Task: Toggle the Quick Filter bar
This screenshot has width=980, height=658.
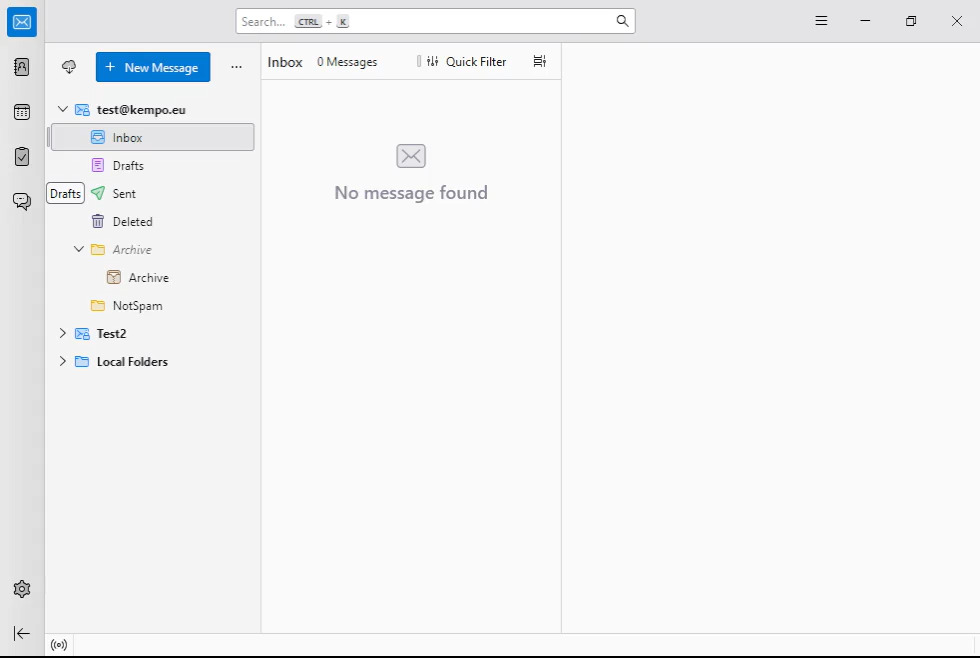Action: (x=466, y=62)
